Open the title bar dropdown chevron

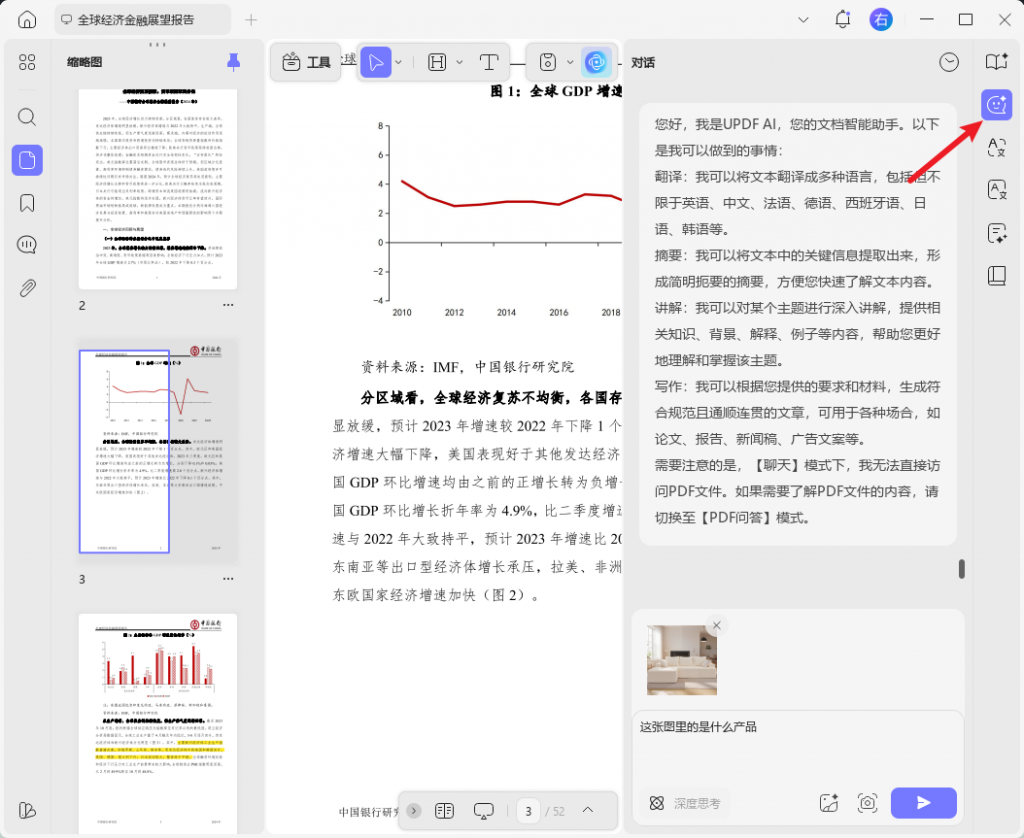coord(804,20)
